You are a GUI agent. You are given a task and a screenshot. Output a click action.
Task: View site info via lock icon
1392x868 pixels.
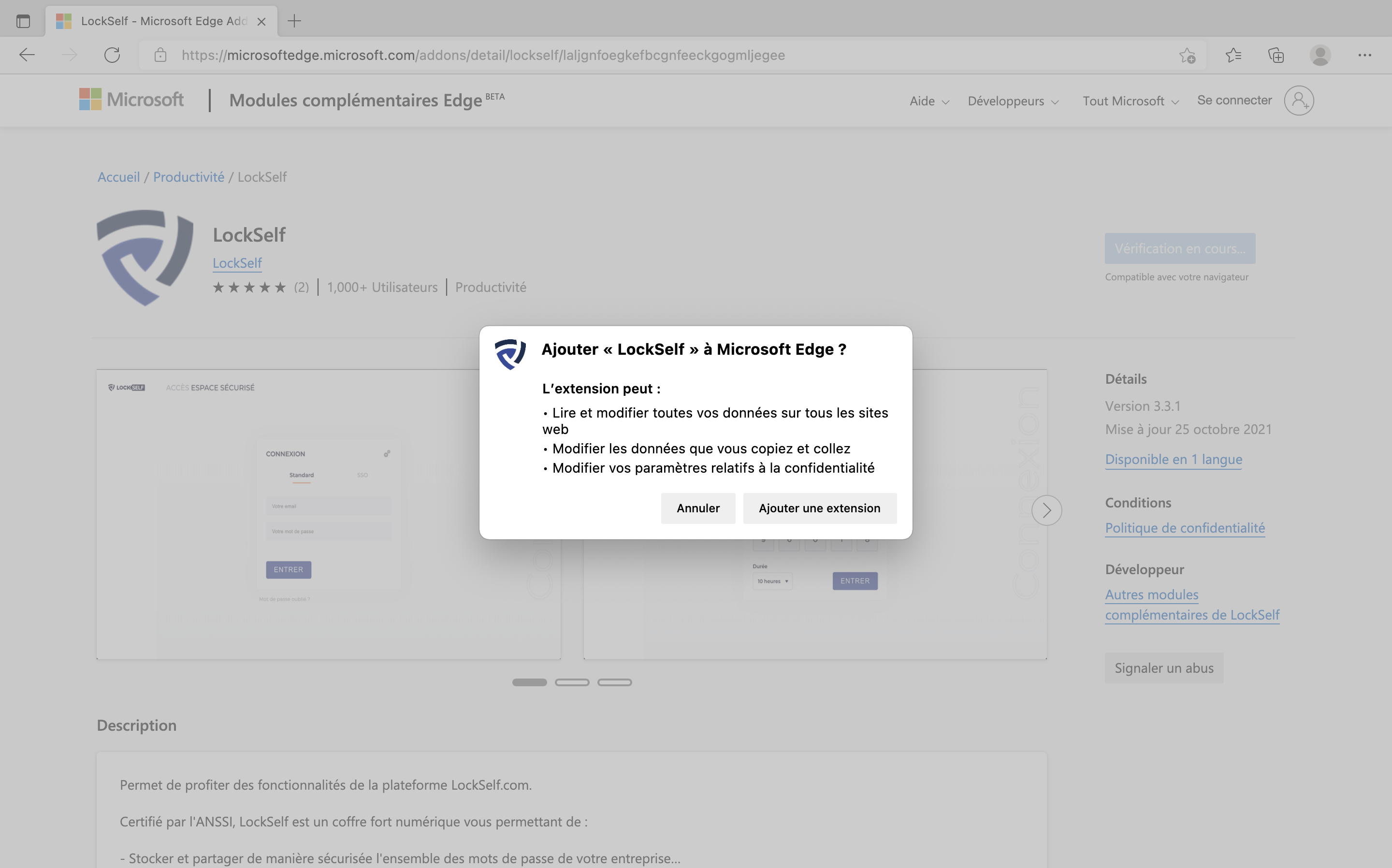pos(160,55)
